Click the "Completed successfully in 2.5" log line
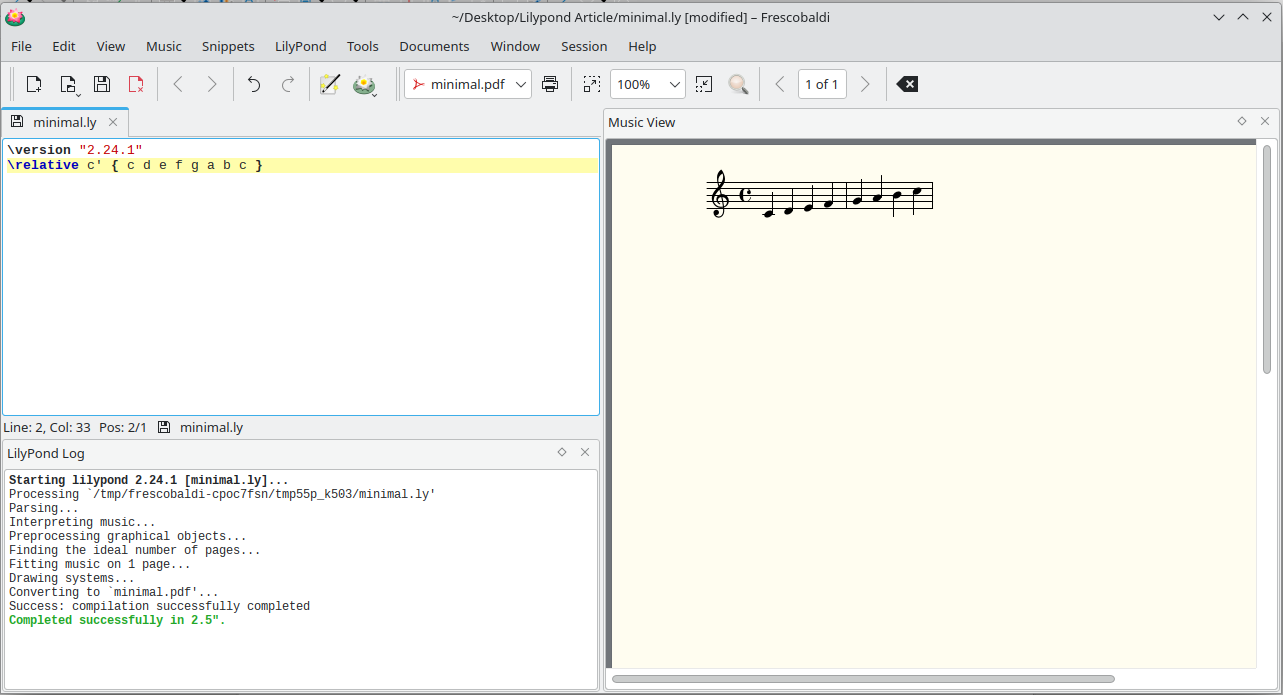The width and height of the screenshot is (1283, 695). (x=117, y=620)
